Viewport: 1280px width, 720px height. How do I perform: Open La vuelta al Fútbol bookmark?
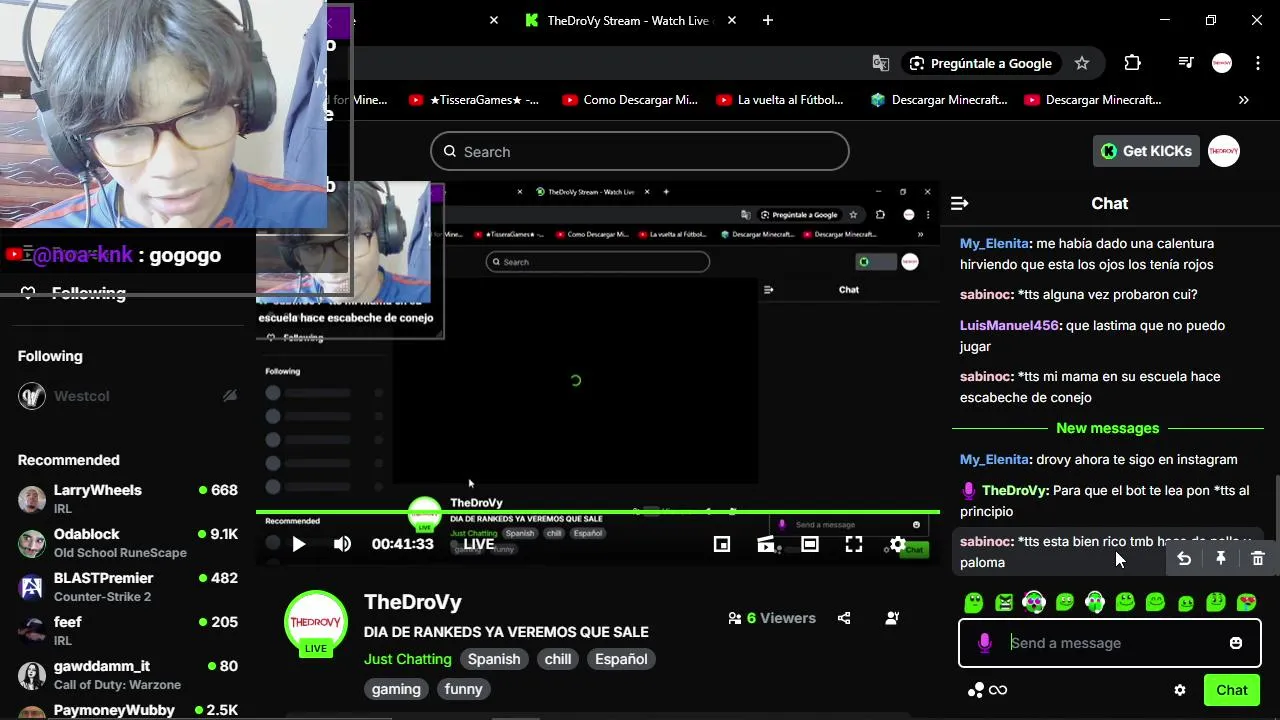click(x=780, y=100)
